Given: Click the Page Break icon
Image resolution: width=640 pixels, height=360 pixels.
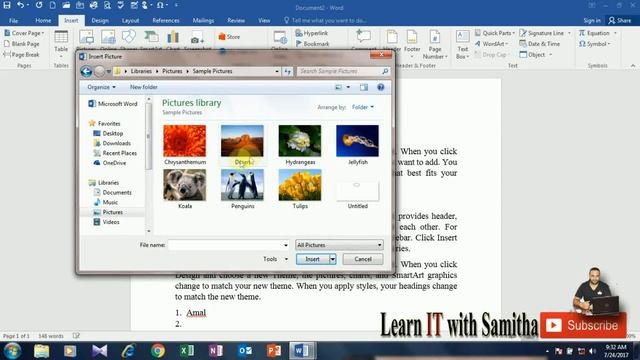Looking at the screenshot, I should tap(7, 54).
